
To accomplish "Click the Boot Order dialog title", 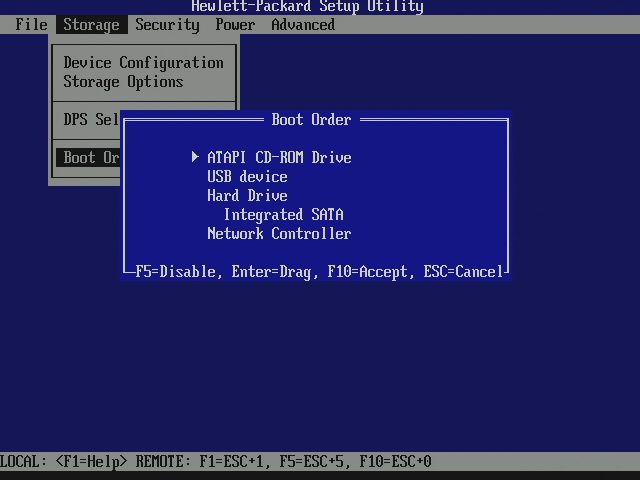I will point(311,120).
